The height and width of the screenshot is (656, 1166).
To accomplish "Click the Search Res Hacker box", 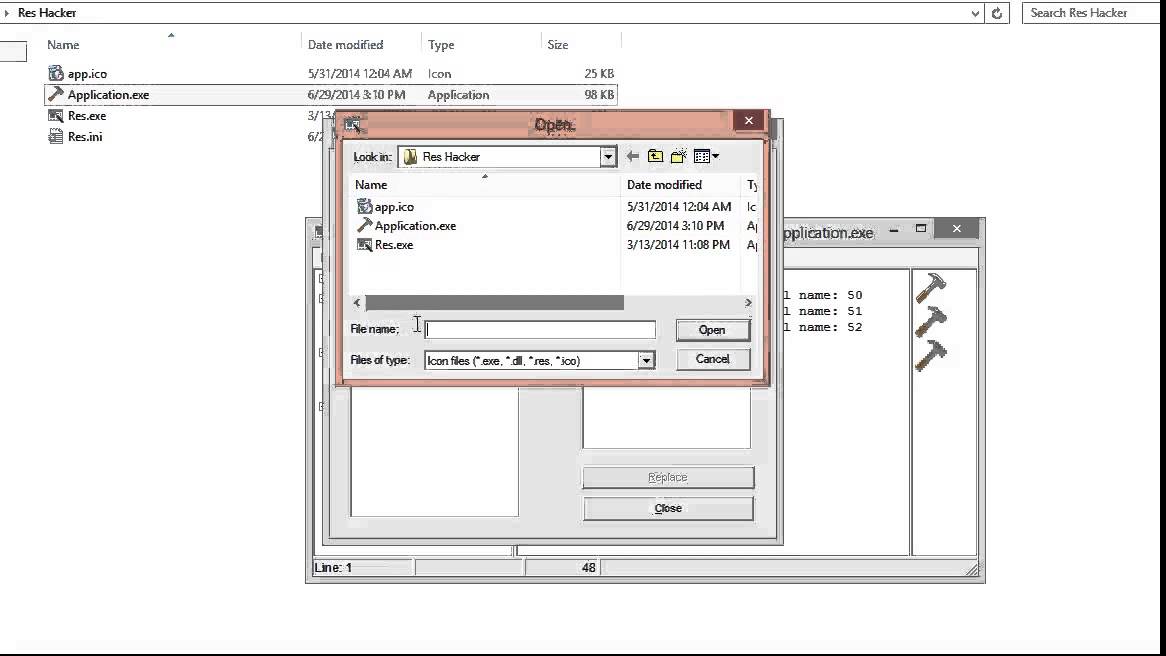I will [1090, 13].
